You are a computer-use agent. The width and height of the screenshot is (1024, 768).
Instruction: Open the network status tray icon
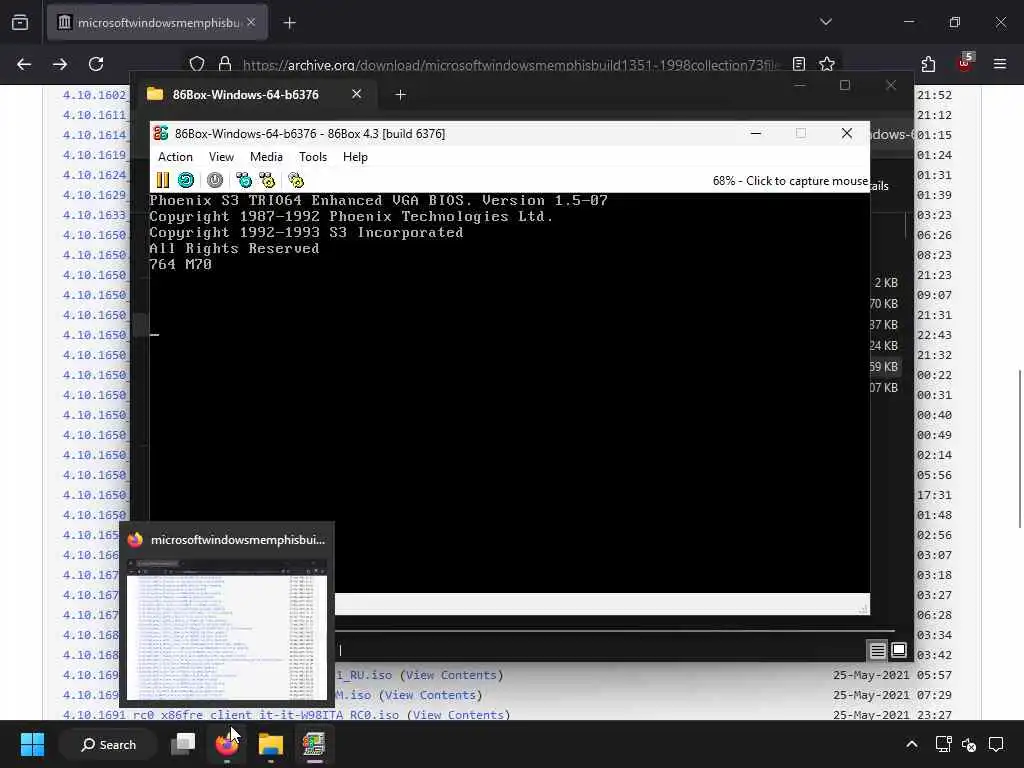[x=943, y=744]
